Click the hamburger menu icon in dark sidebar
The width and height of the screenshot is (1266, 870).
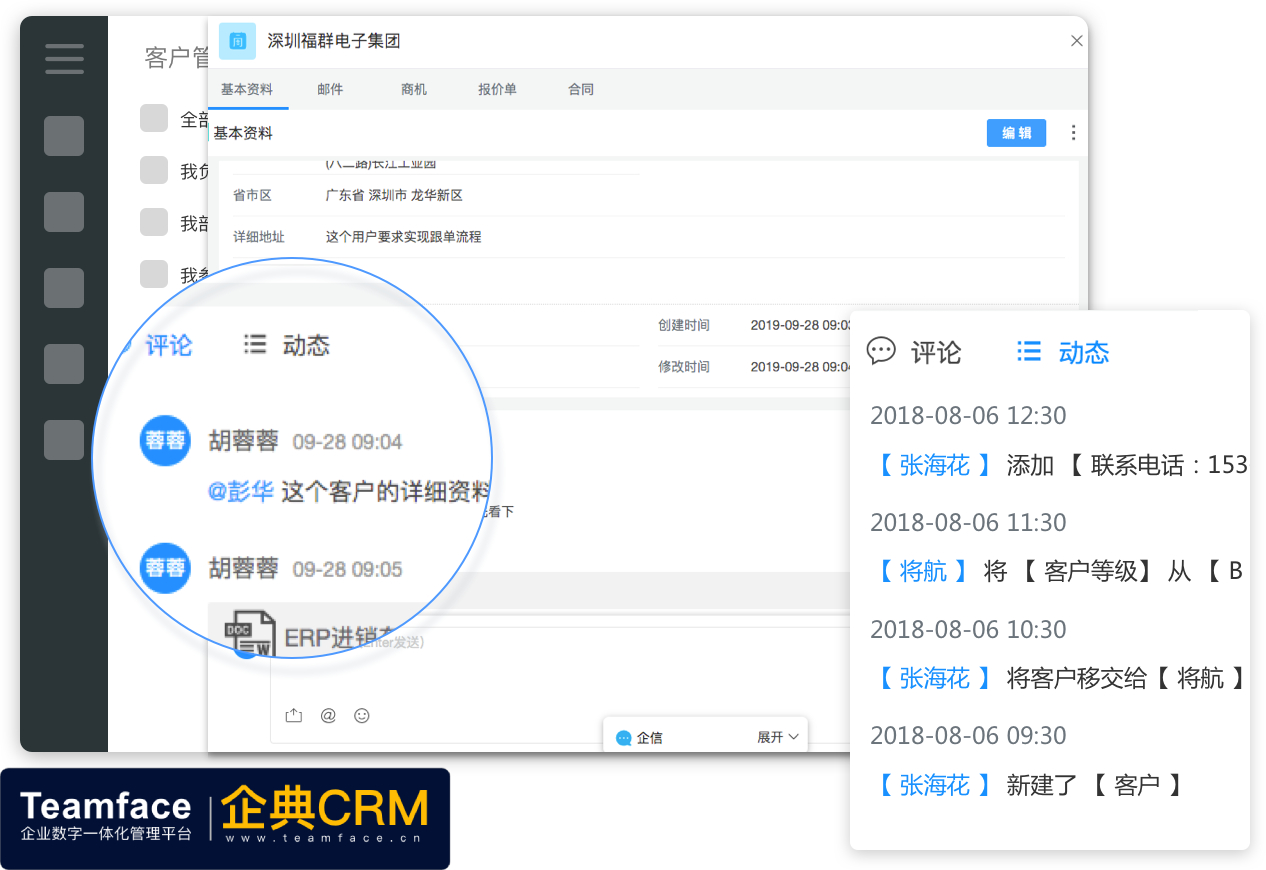(x=63, y=59)
